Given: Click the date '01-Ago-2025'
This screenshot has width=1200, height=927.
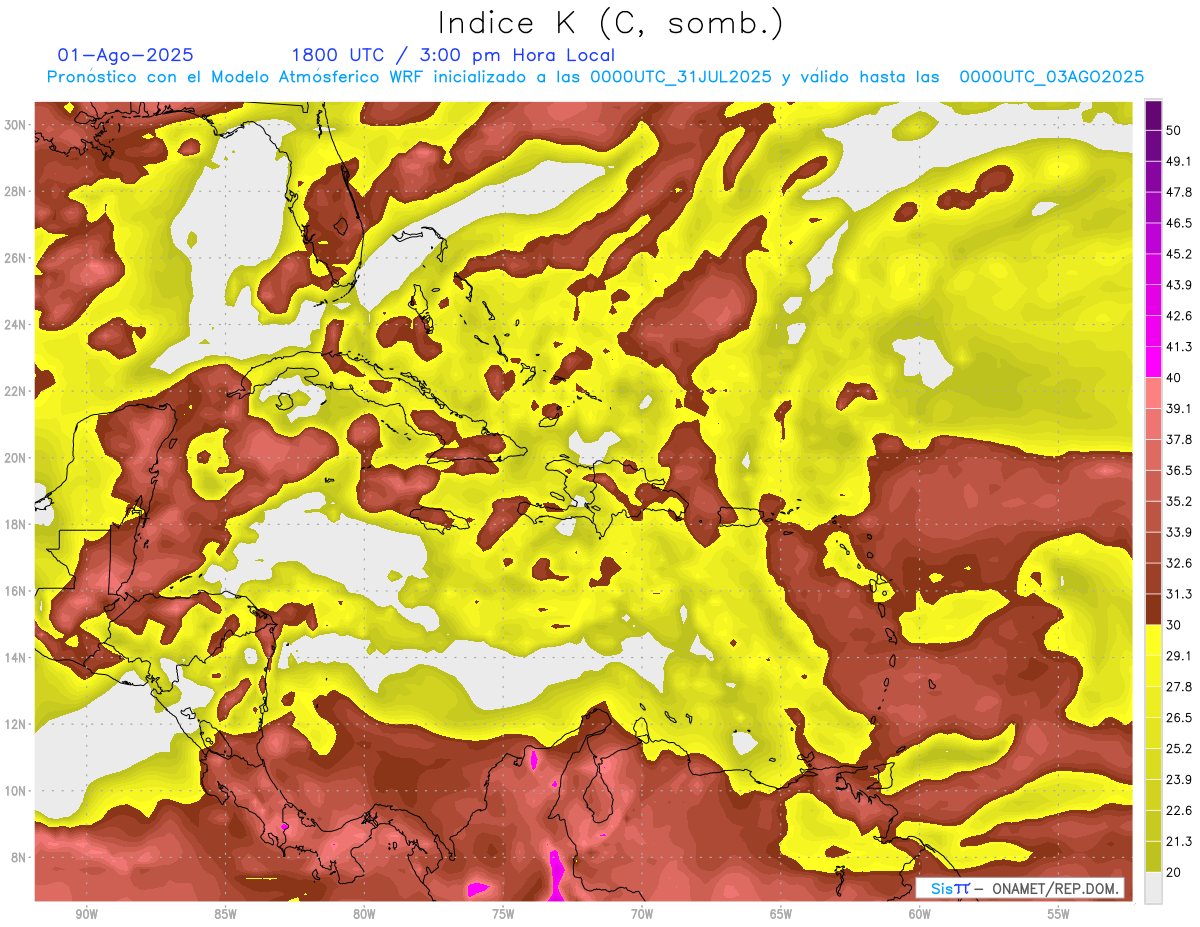Looking at the screenshot, I should [x=126, y=55].
